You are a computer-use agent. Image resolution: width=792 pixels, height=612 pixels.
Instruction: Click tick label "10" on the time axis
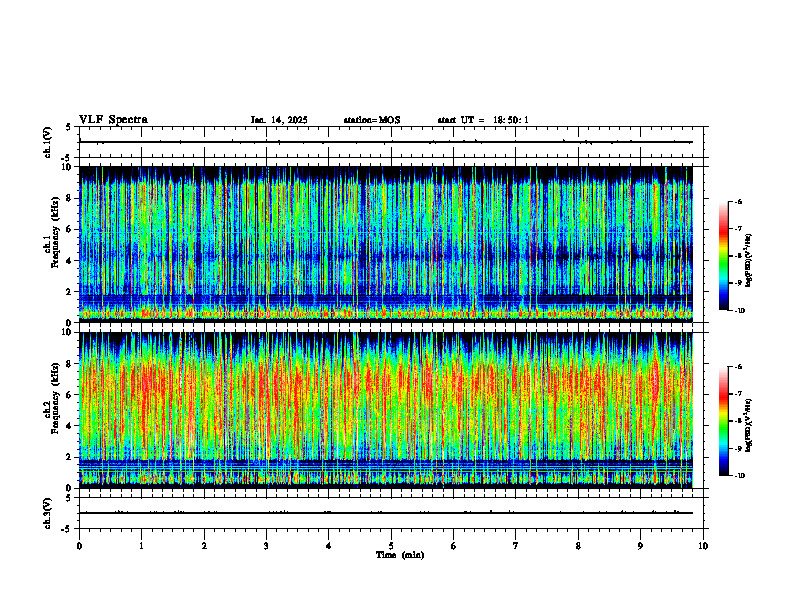coord(703,546)
